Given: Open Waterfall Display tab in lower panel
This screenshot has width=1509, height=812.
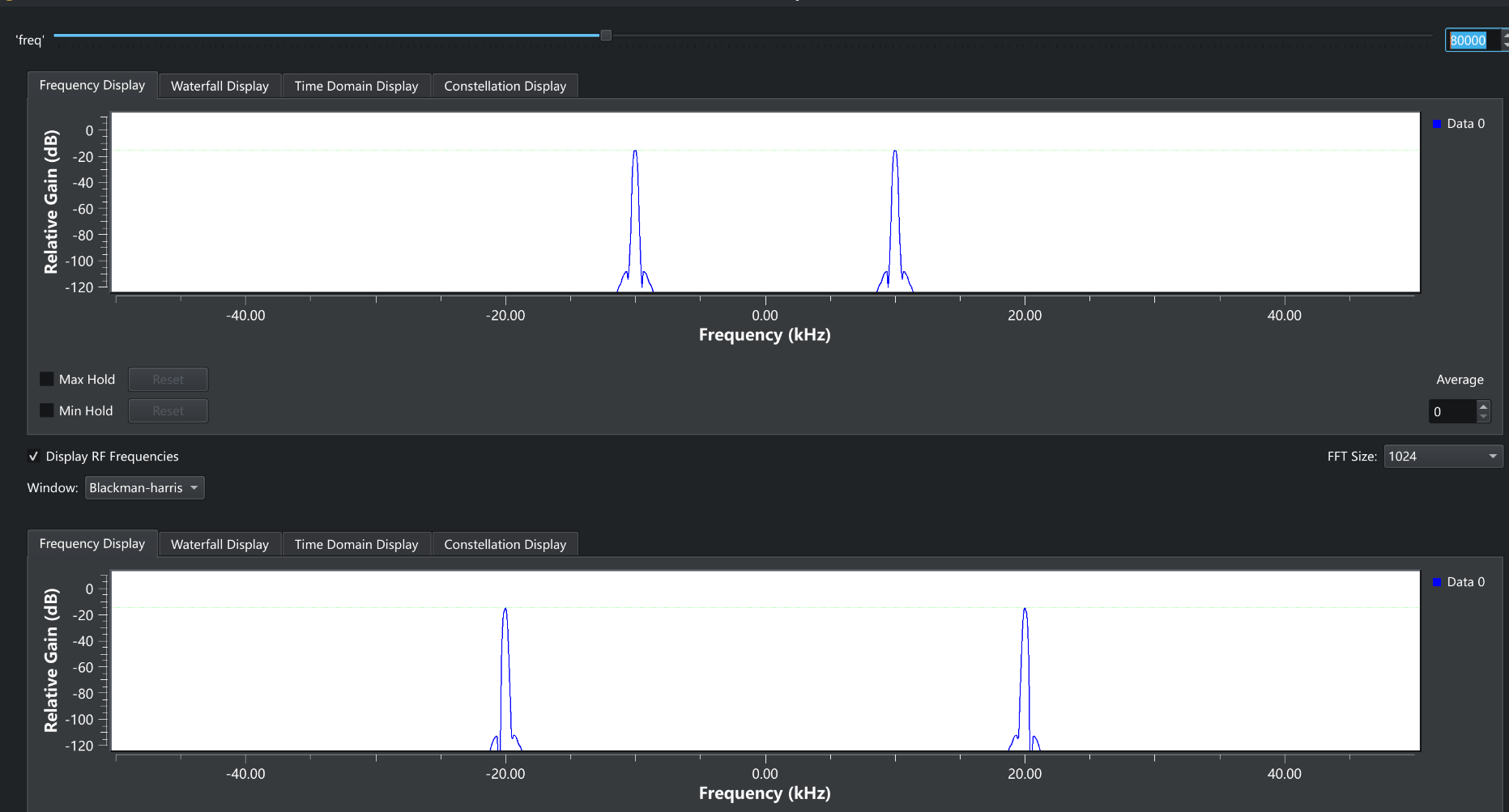Looking at the screenshot, I should point(220,544).
